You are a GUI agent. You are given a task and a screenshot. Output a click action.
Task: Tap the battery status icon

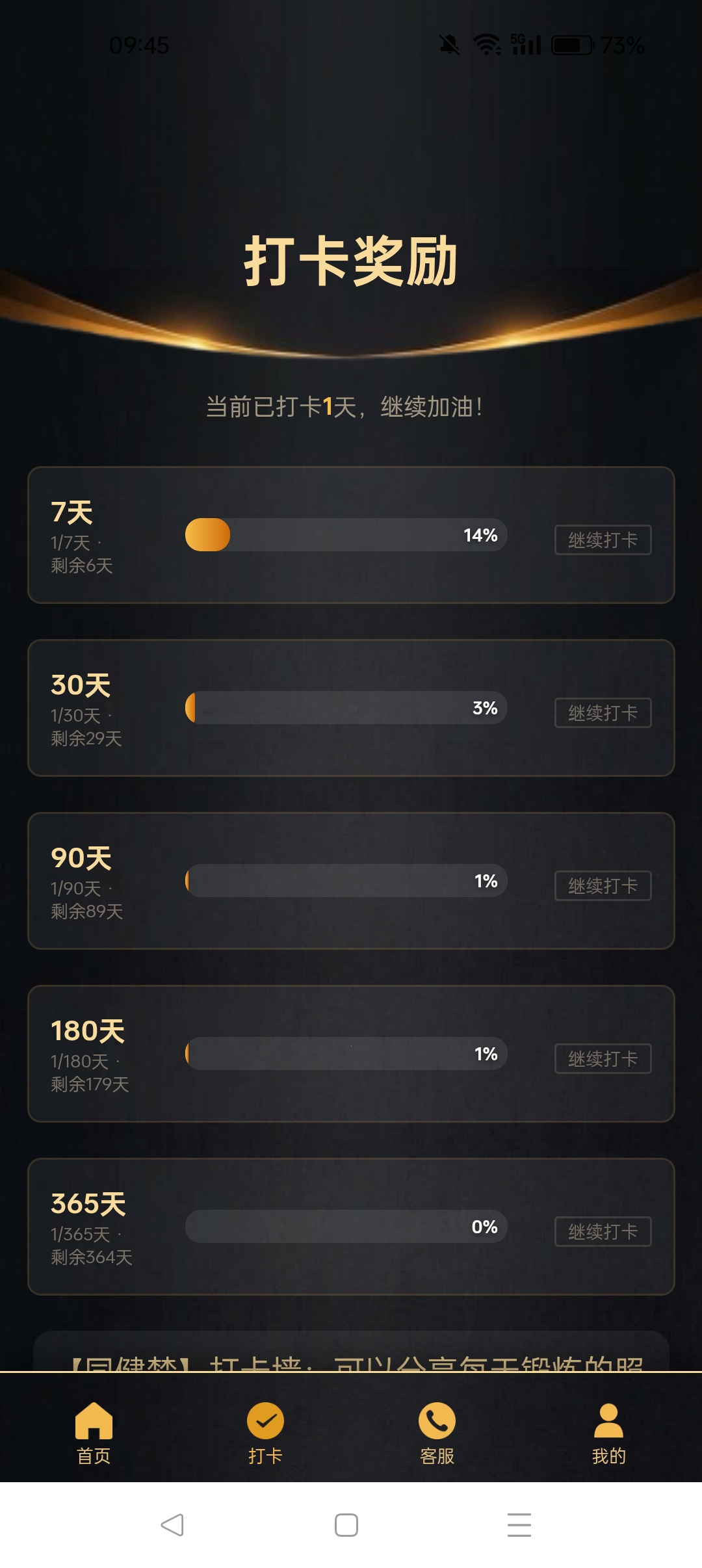tap(572, 45)
